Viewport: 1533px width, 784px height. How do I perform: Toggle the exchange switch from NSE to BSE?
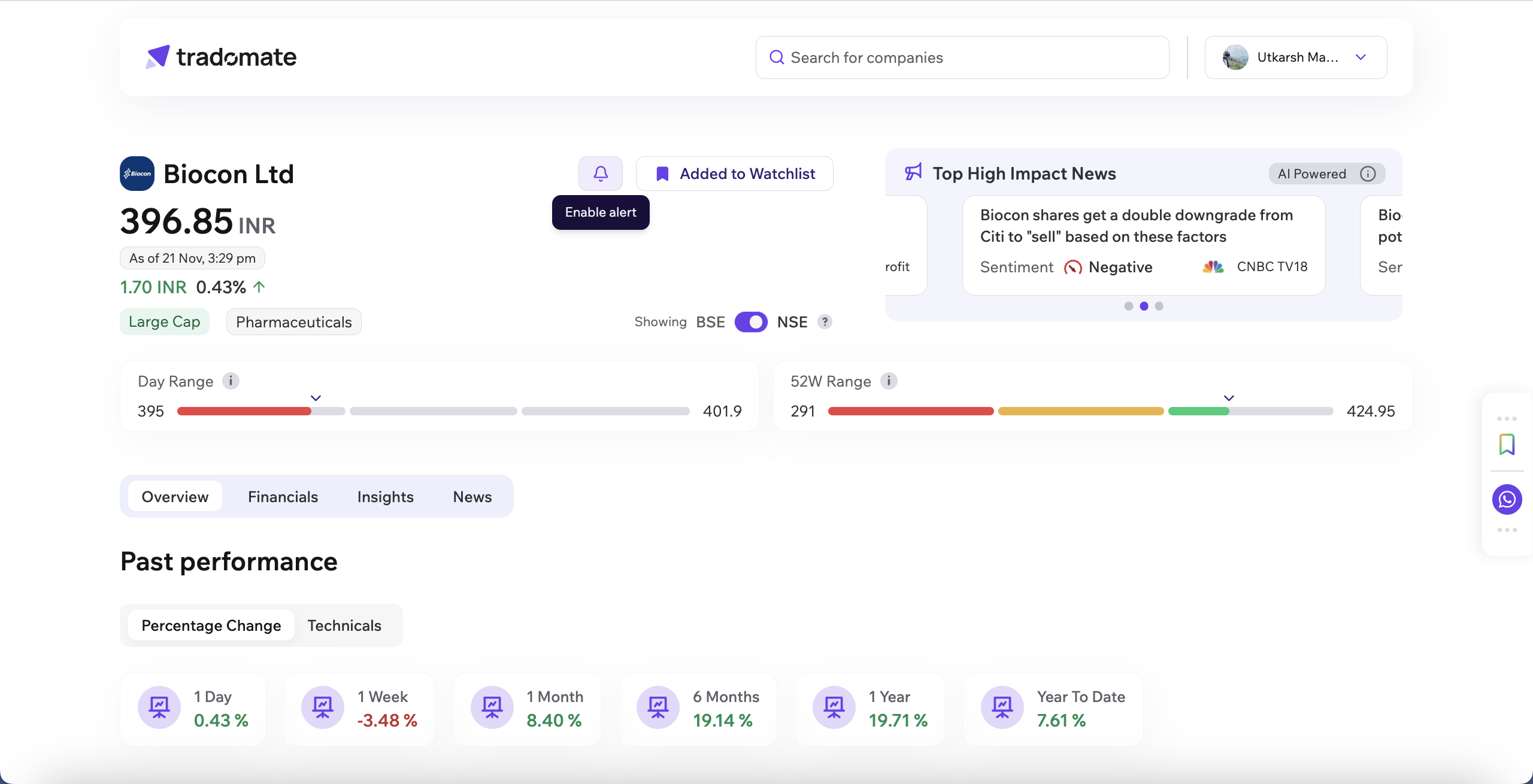click(x=751, y=322)
